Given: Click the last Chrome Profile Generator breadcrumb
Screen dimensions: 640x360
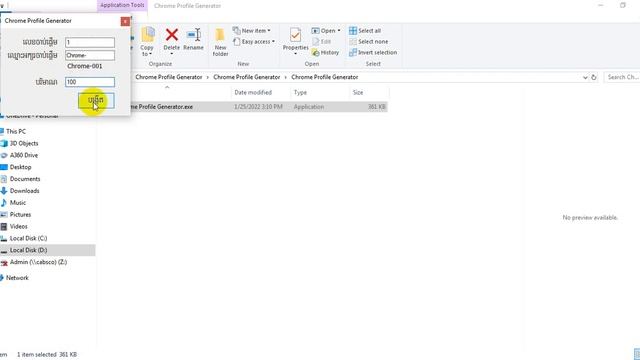Looking at the screenshot, I should [x=324, y=77].
